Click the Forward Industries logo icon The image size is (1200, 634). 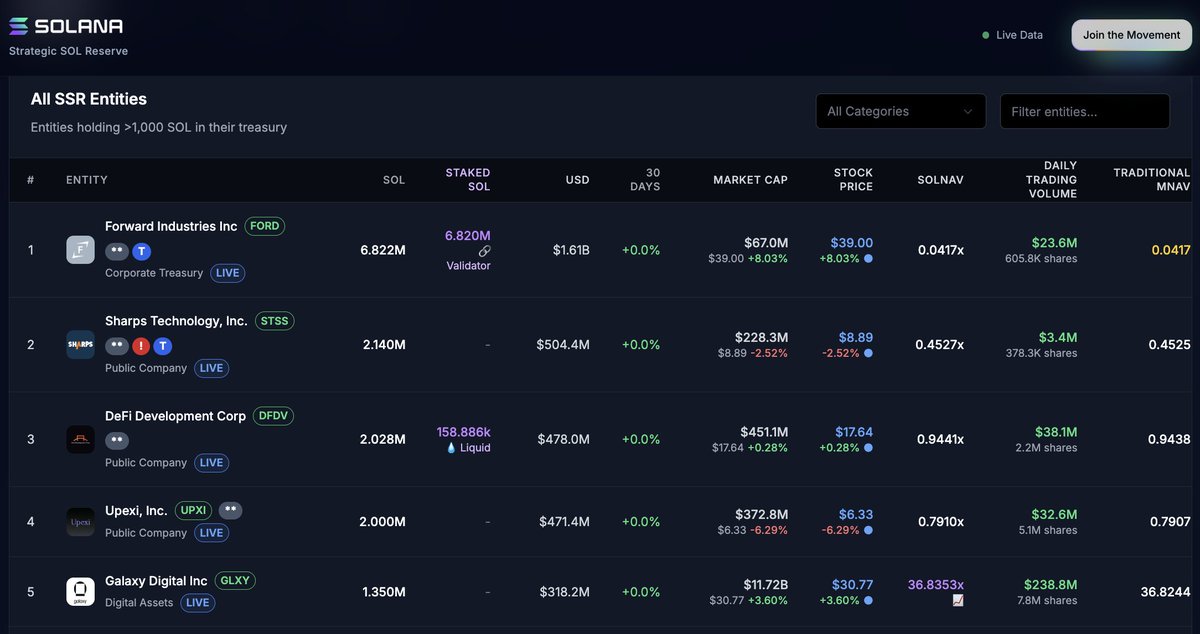80,250
